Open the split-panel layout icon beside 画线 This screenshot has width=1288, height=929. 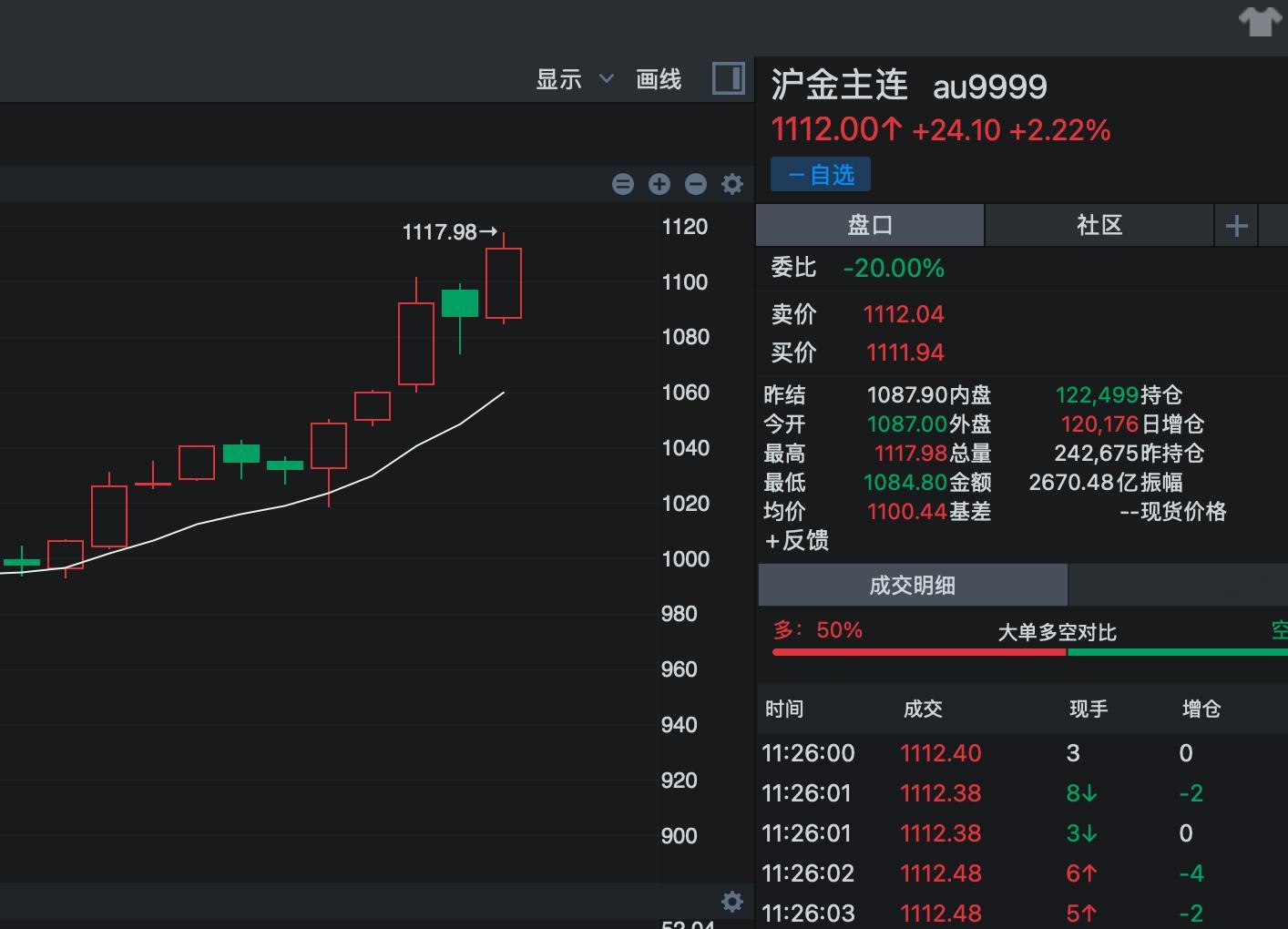tap(730, 79)
